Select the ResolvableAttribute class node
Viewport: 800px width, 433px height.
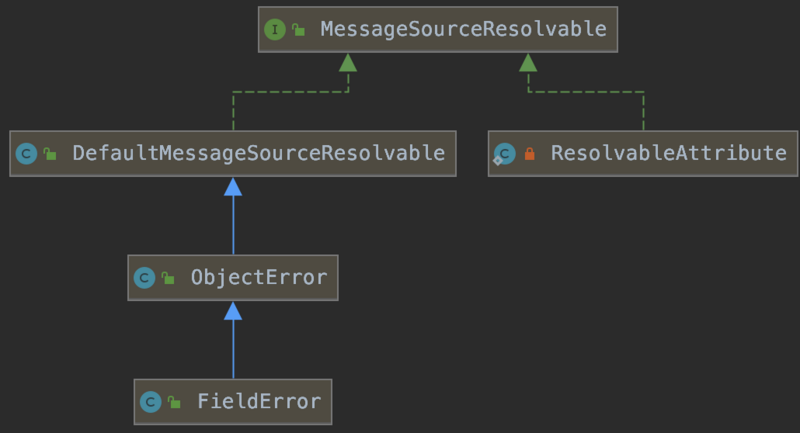[668, 154]
